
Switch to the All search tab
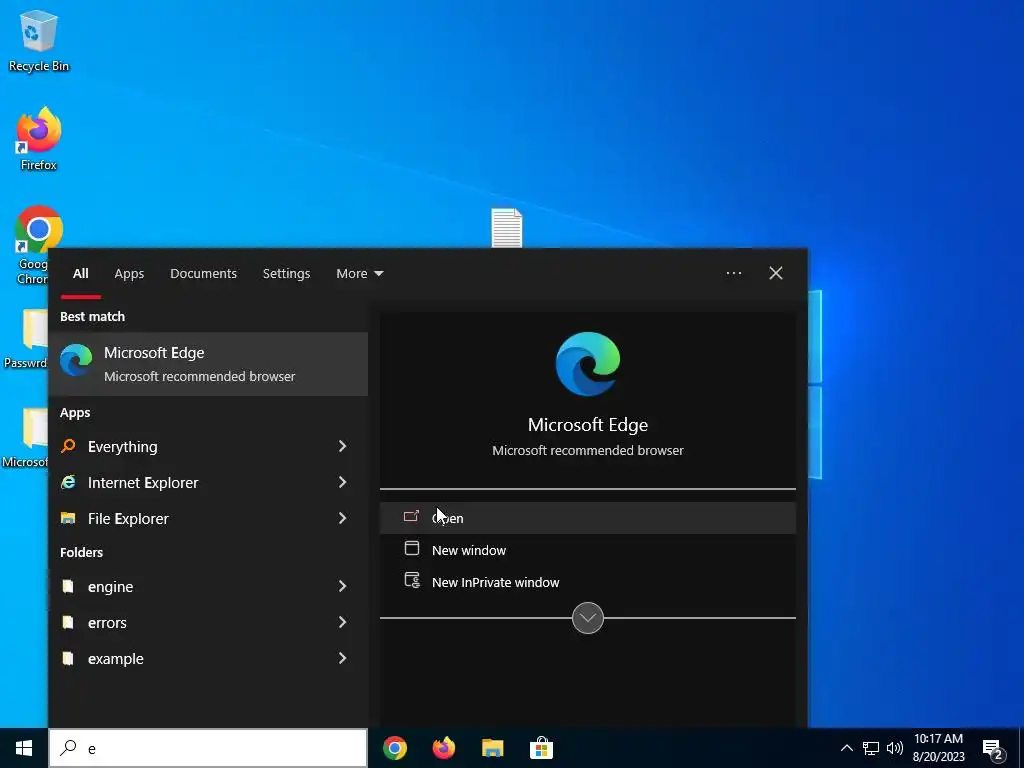(x=80, y=274)
